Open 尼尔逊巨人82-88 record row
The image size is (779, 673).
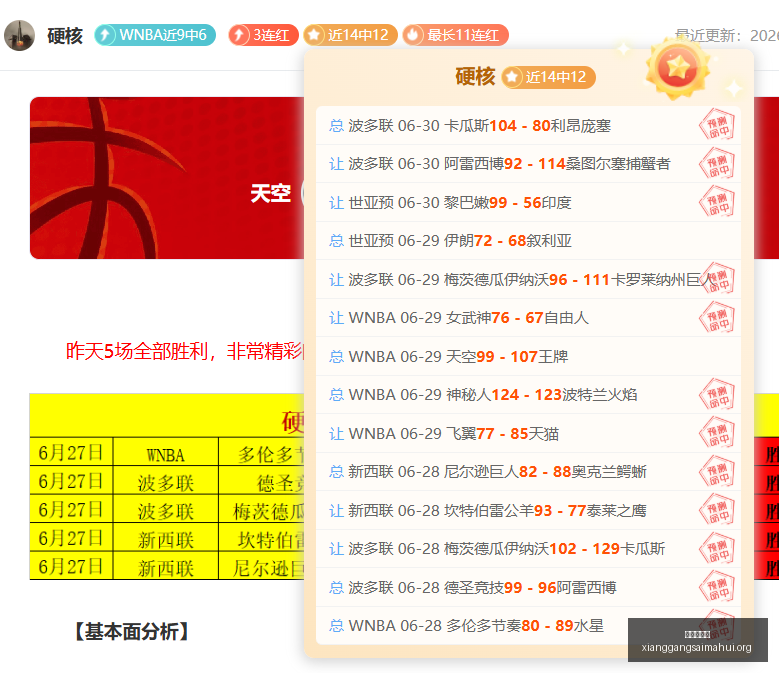point(528,472)
